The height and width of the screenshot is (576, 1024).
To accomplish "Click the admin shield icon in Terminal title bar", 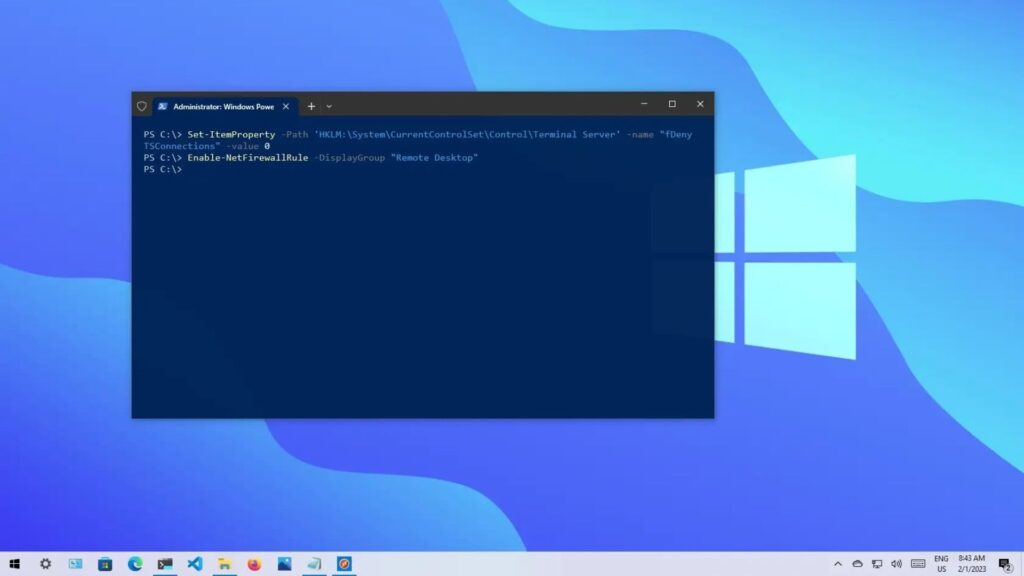I will coord(142,106).
